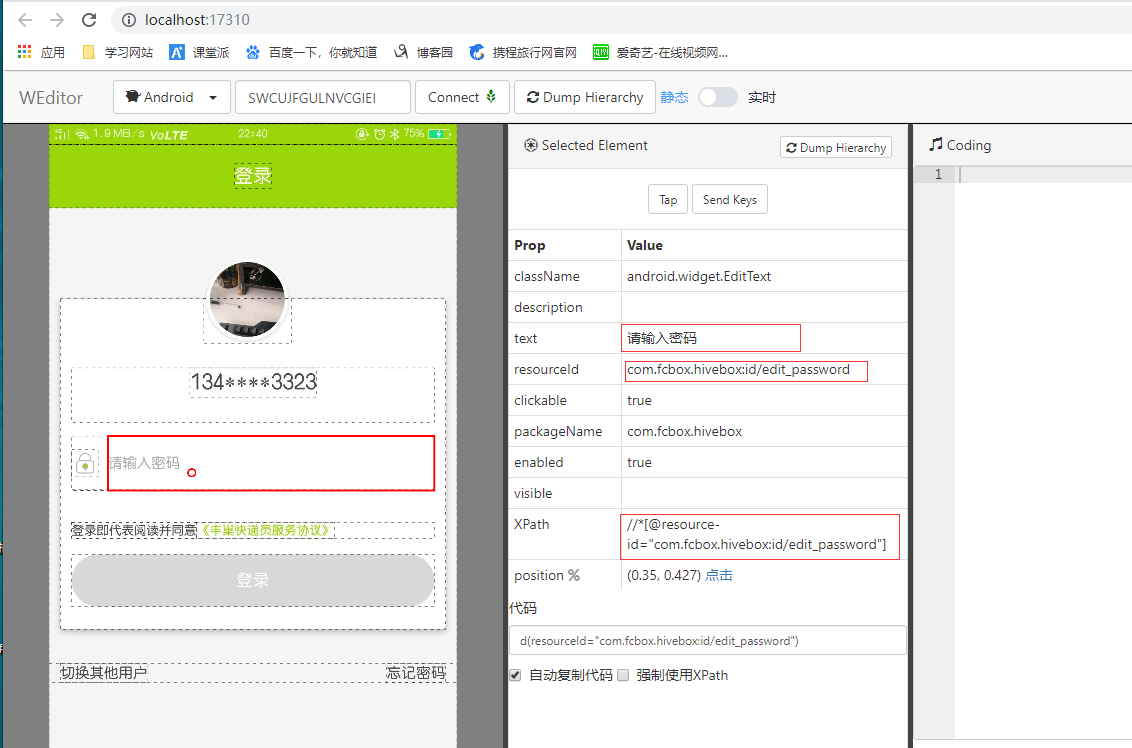1132x748 pixels.
Task: Open the 携程旅行网官网 bookmark
Action: pyautogui.click(x=523, y=52)
